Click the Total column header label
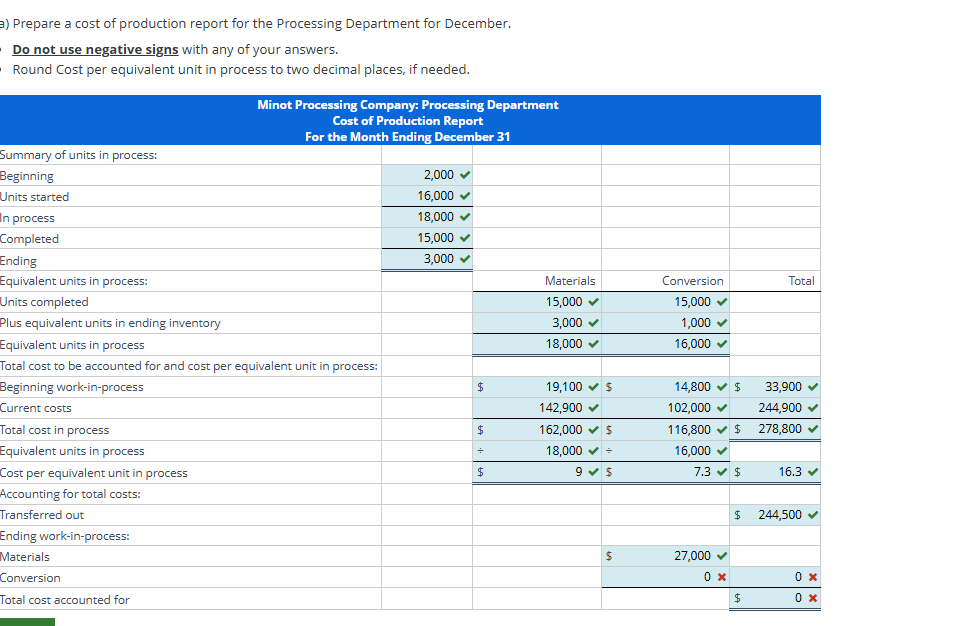The image size is (974, 626). point(801,280)
